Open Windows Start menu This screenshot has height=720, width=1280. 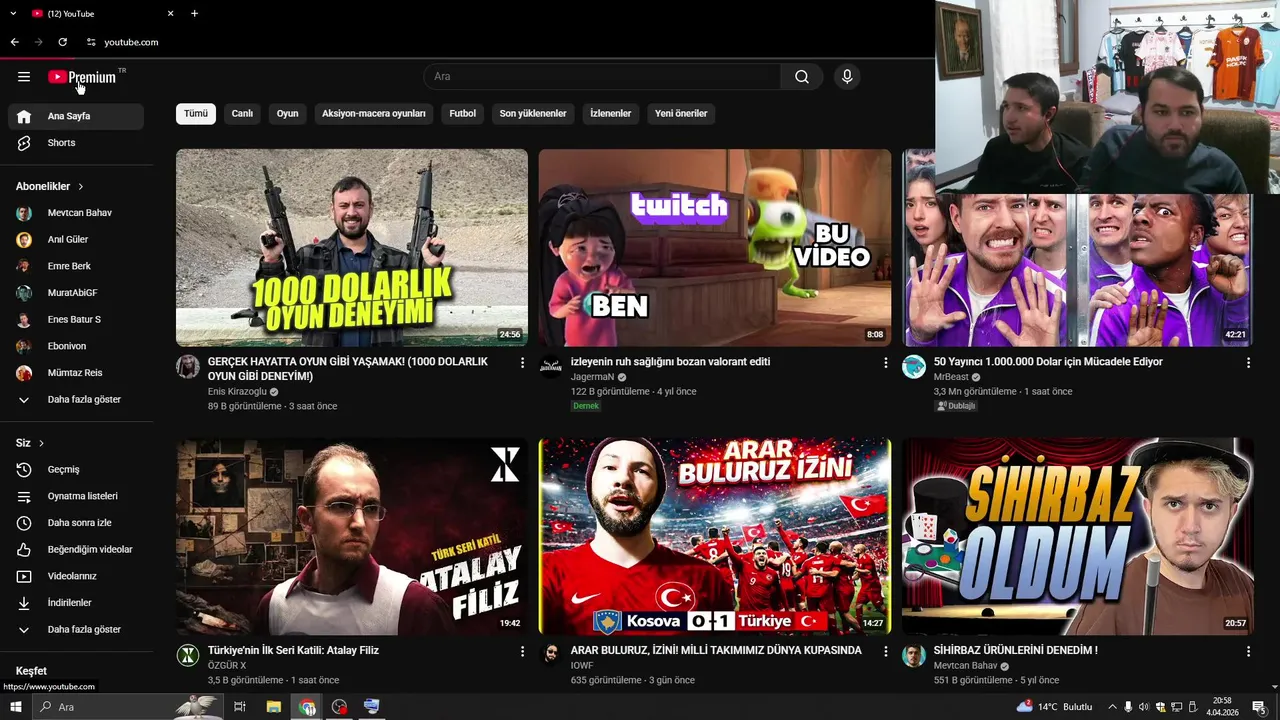click(x=15, y=707)
